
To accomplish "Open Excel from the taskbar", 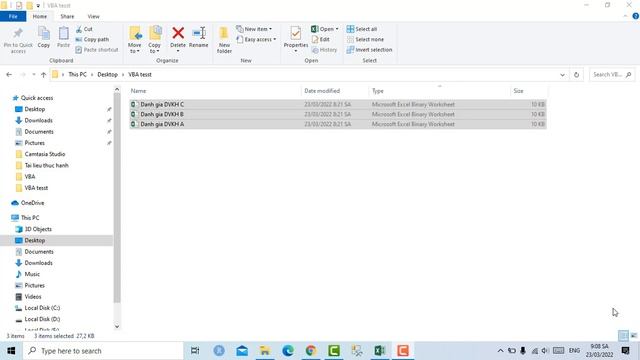I will point(380,351).
